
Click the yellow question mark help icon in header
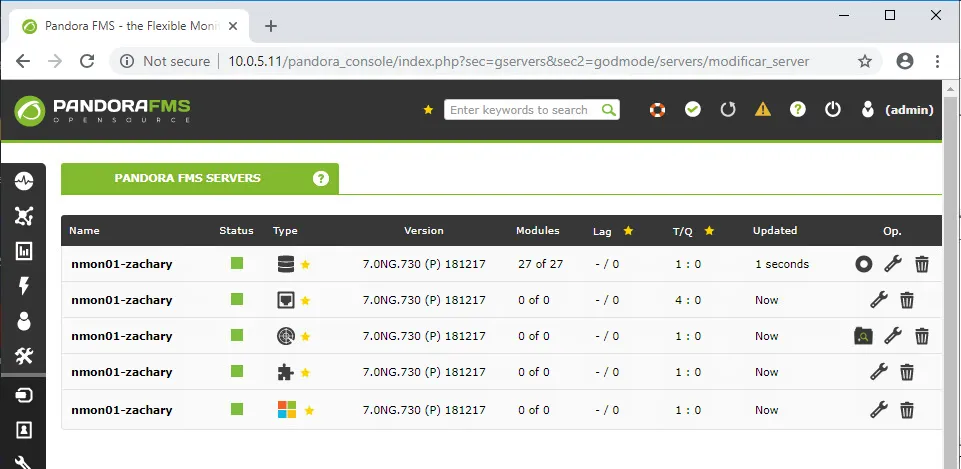point(797,110)
